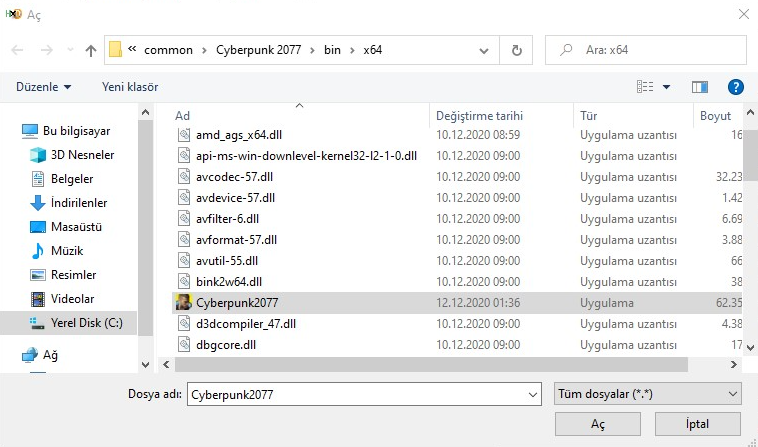Navigate to bin in the breadcrumb
Image resolution: width=758 pixels, height=447 pixels.
pos(332,50)
